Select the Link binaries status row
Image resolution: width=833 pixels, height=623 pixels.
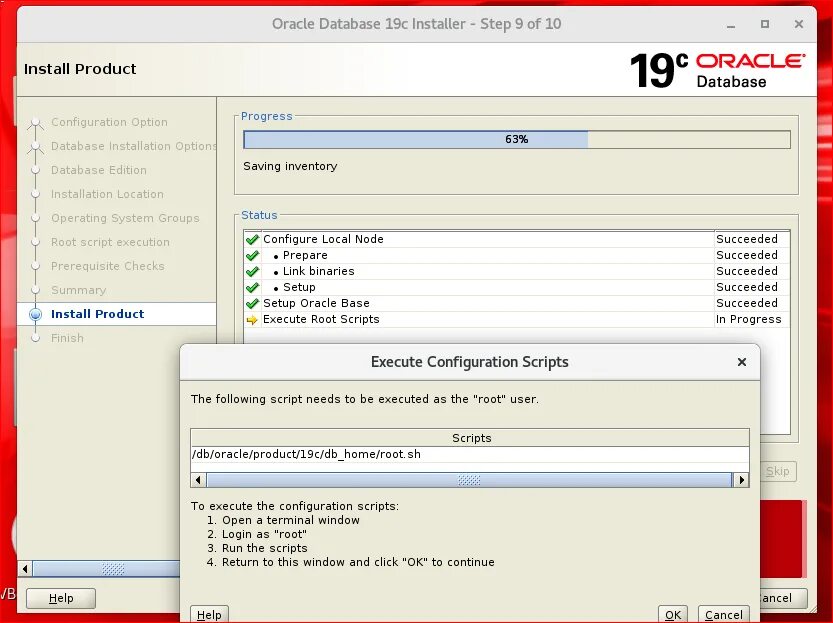point(516,271)
